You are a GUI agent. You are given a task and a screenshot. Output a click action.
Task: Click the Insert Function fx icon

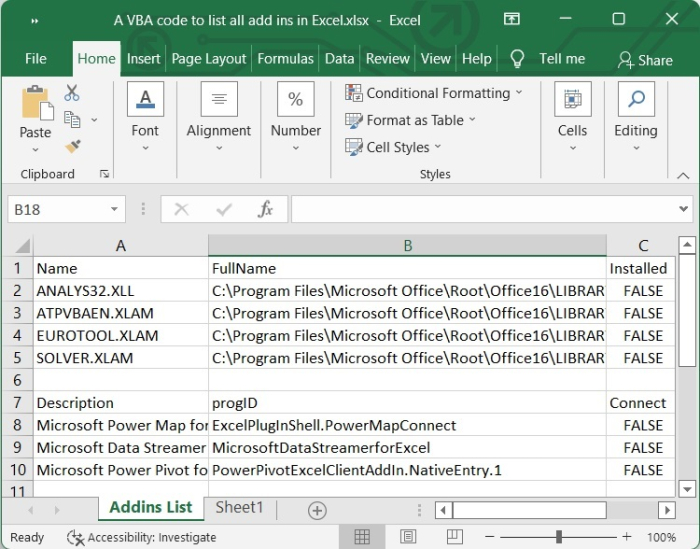266,209
